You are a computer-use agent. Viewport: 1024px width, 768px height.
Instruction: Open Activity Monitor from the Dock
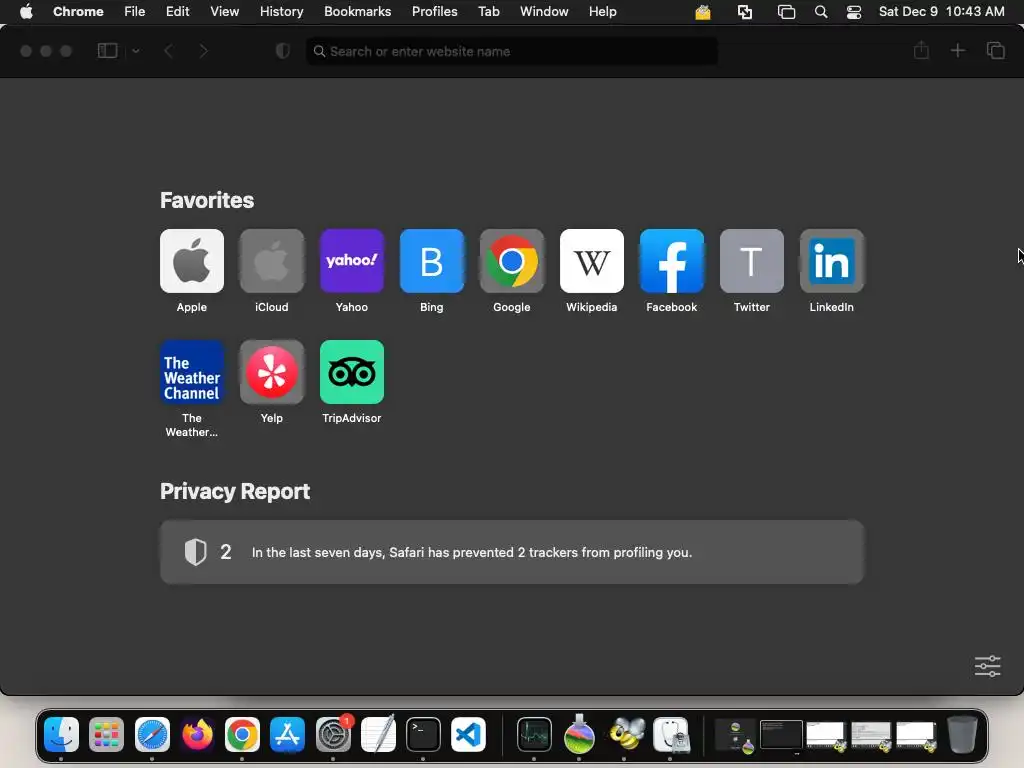(x=534, y=735)
